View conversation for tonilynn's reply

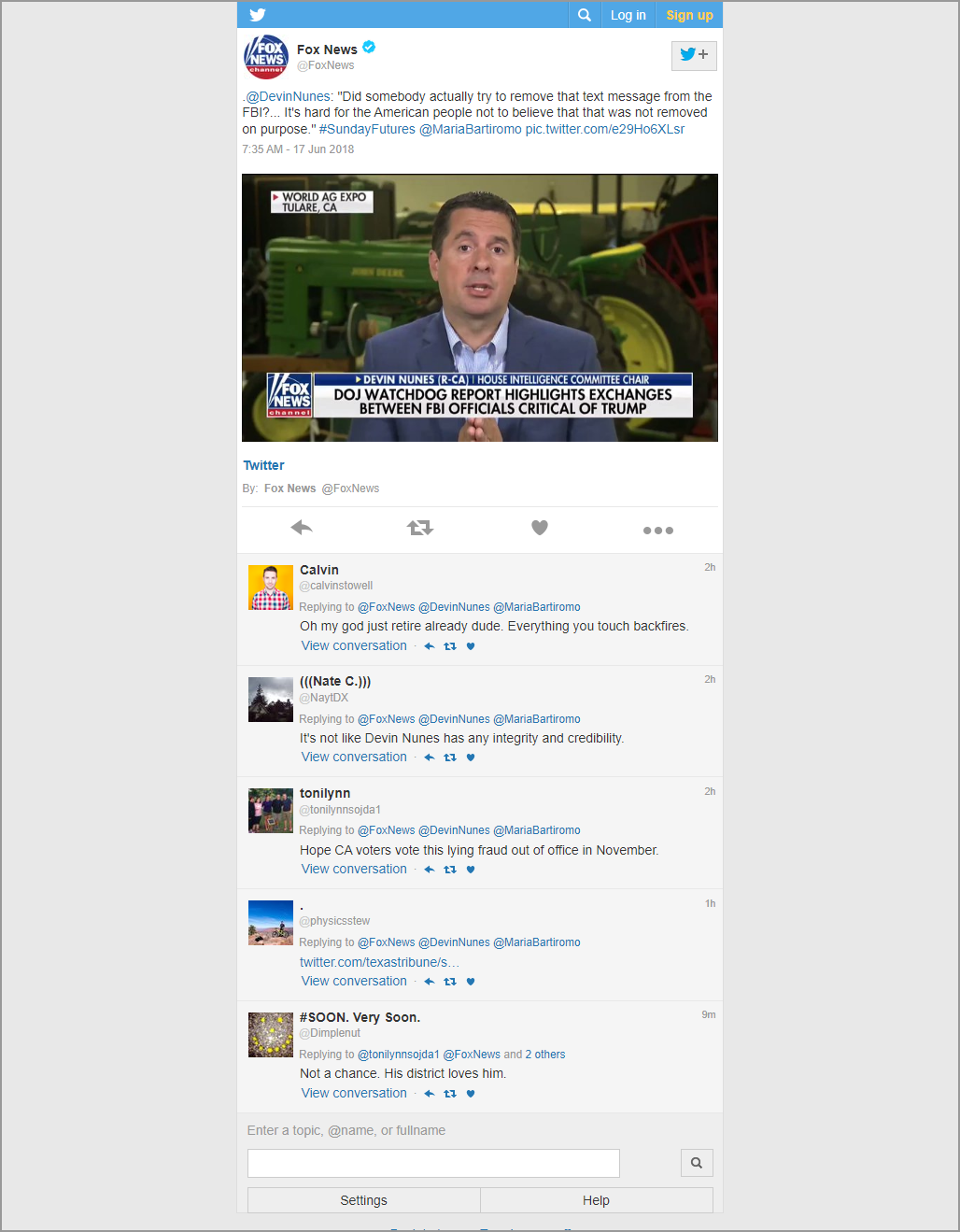click(x=354, y=869)
